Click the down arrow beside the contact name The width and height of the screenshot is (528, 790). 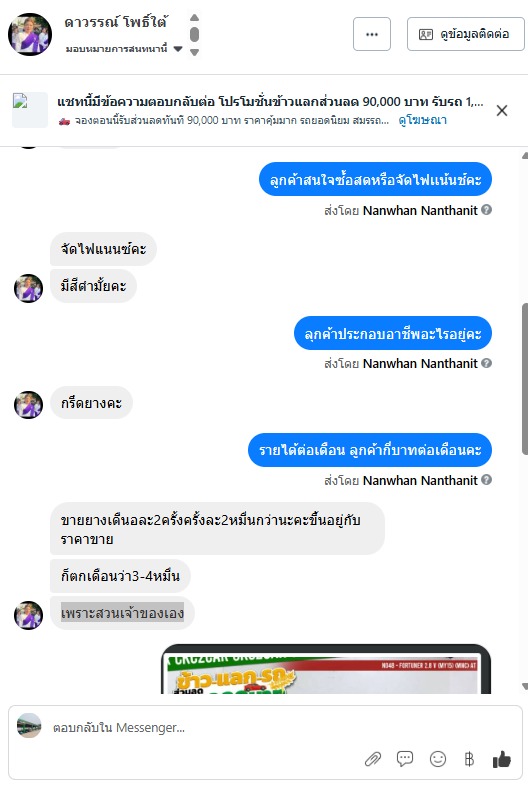point(194,52)
